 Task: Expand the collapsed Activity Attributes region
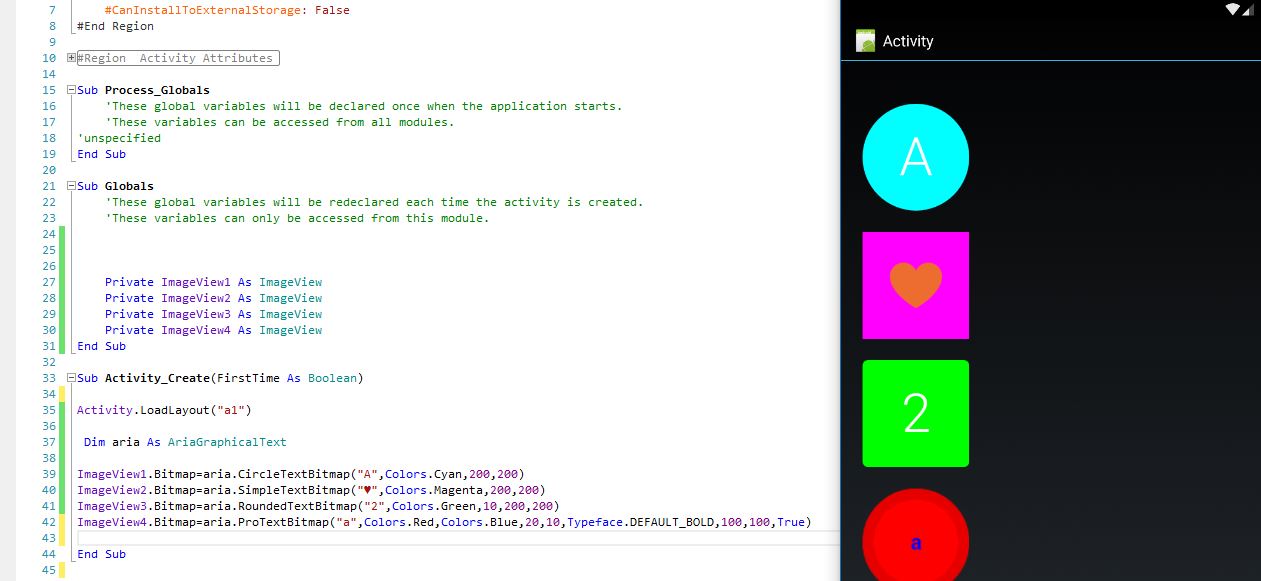click(71, 58)
